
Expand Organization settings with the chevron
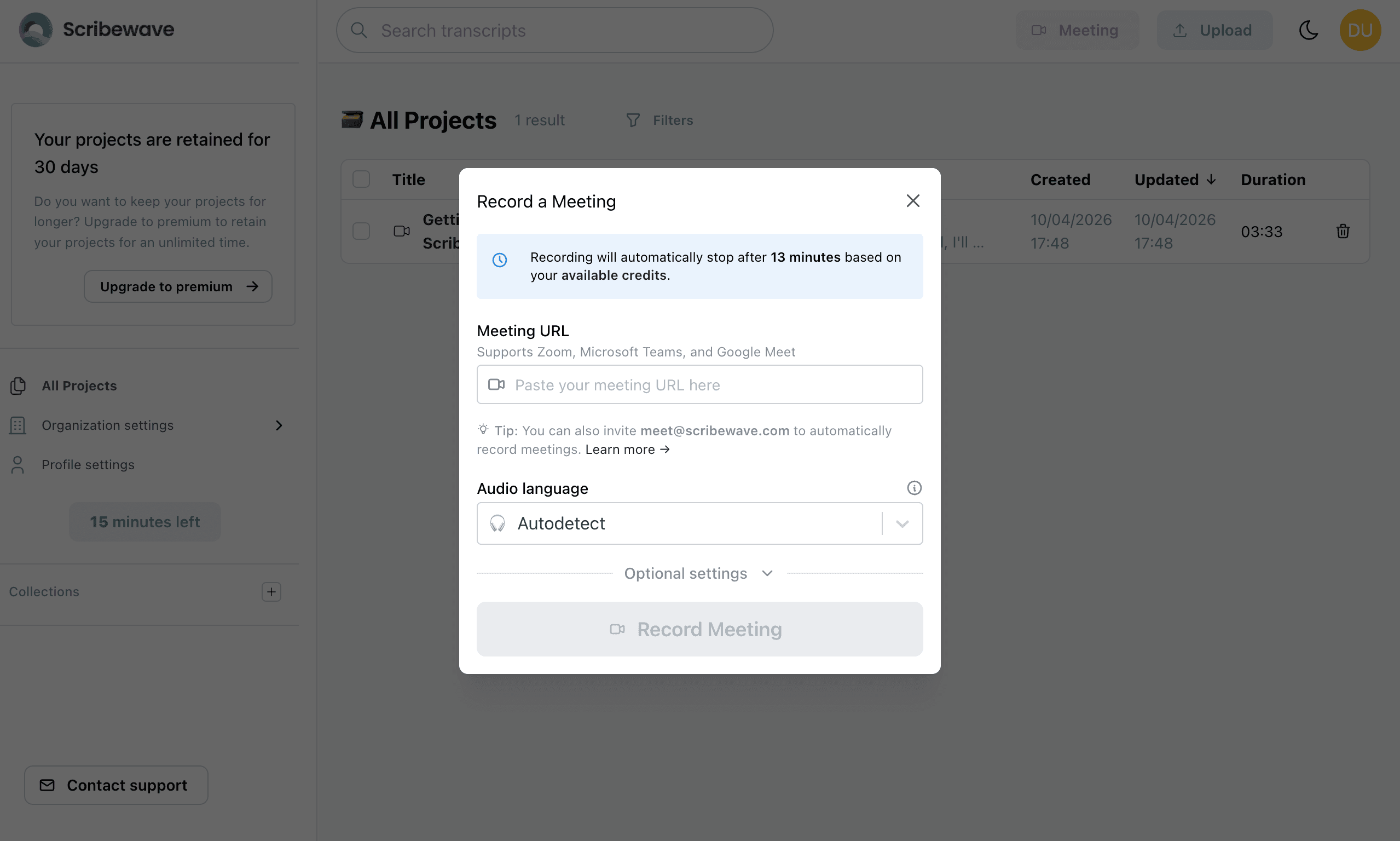pyautogui.click(x=279, y=425)
